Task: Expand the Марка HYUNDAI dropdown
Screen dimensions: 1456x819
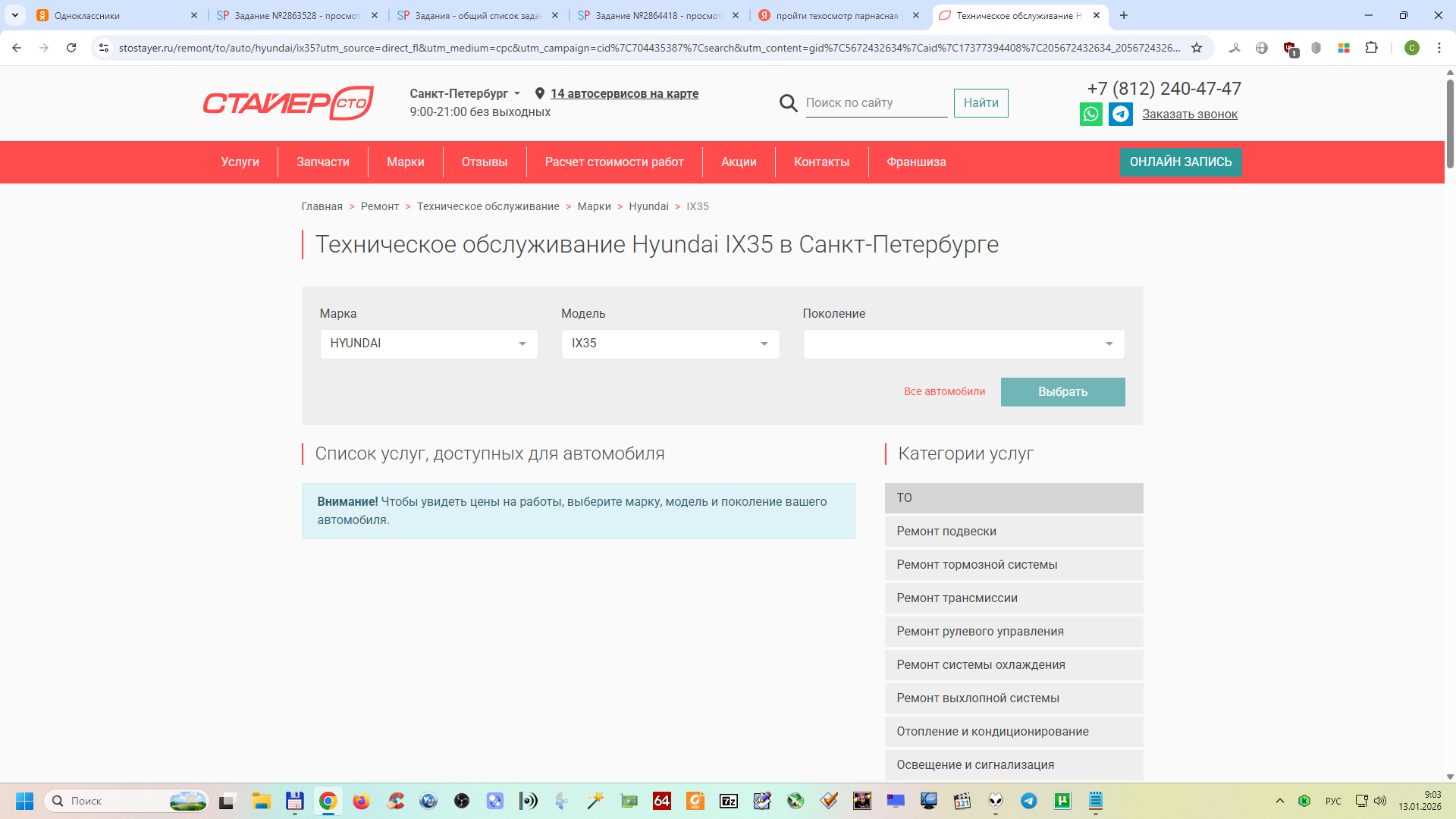Action: (428, 344)
